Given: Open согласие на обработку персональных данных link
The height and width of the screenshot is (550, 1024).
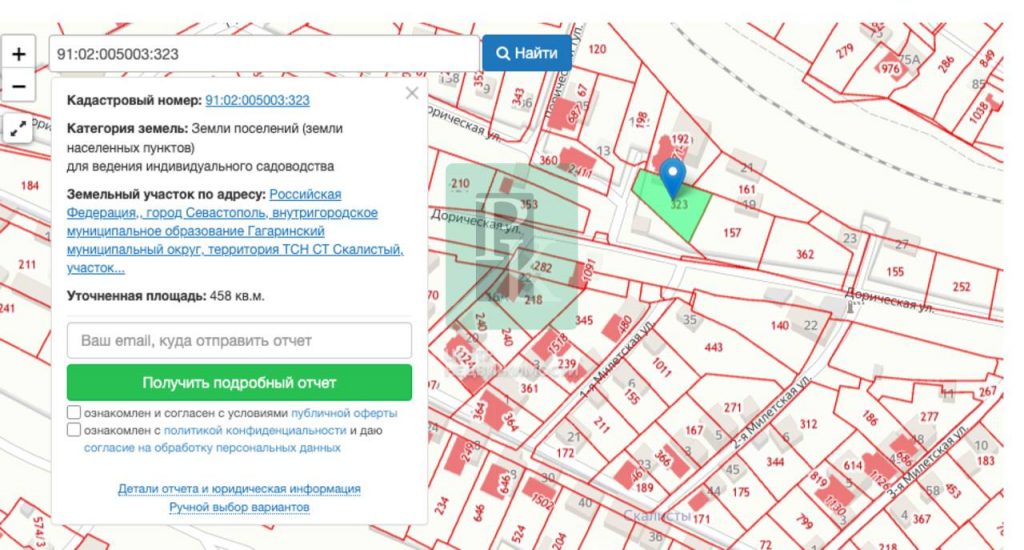Looking at the screenshot, I should [212, 448].
